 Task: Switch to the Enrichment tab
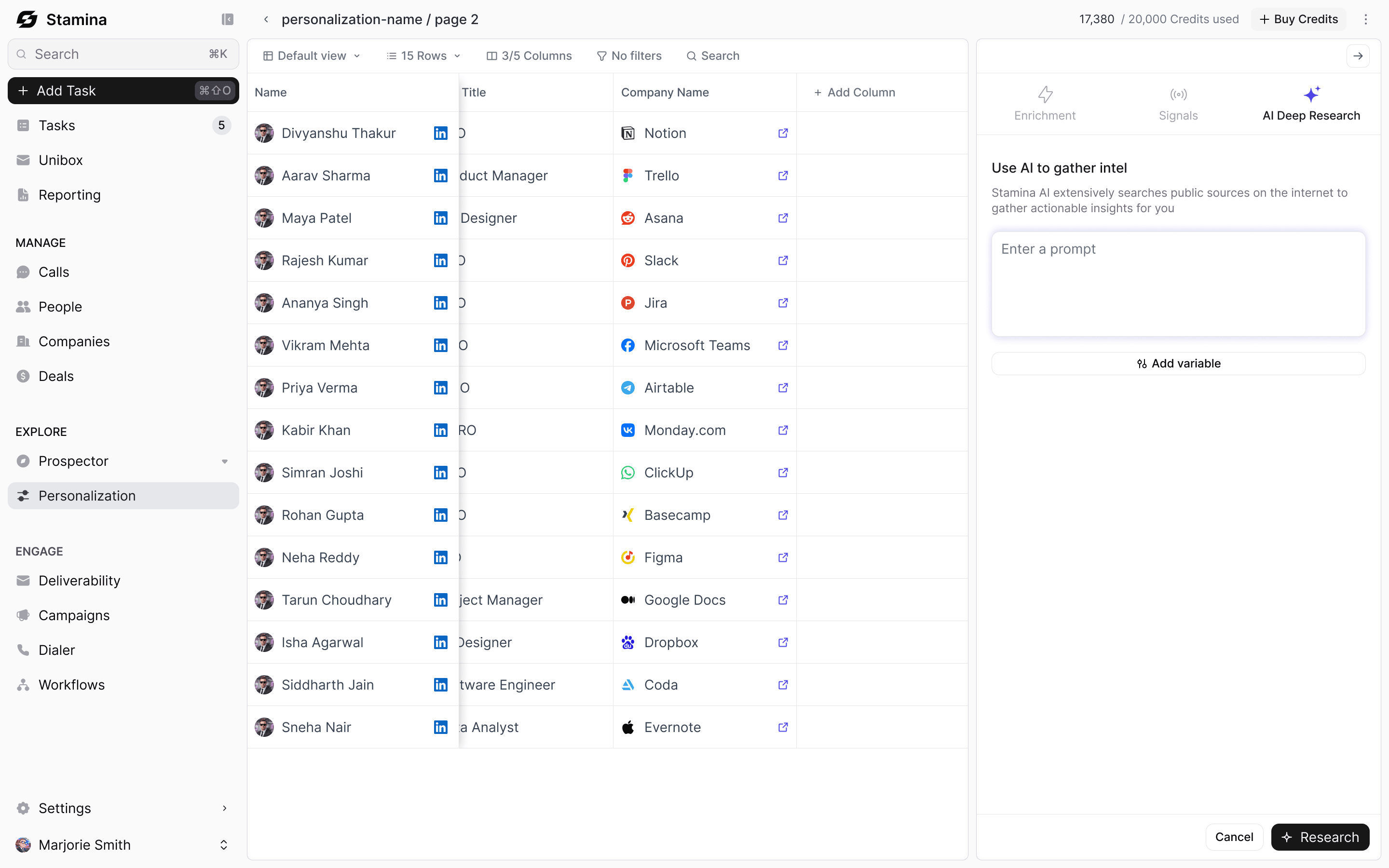coord(1045,104)
